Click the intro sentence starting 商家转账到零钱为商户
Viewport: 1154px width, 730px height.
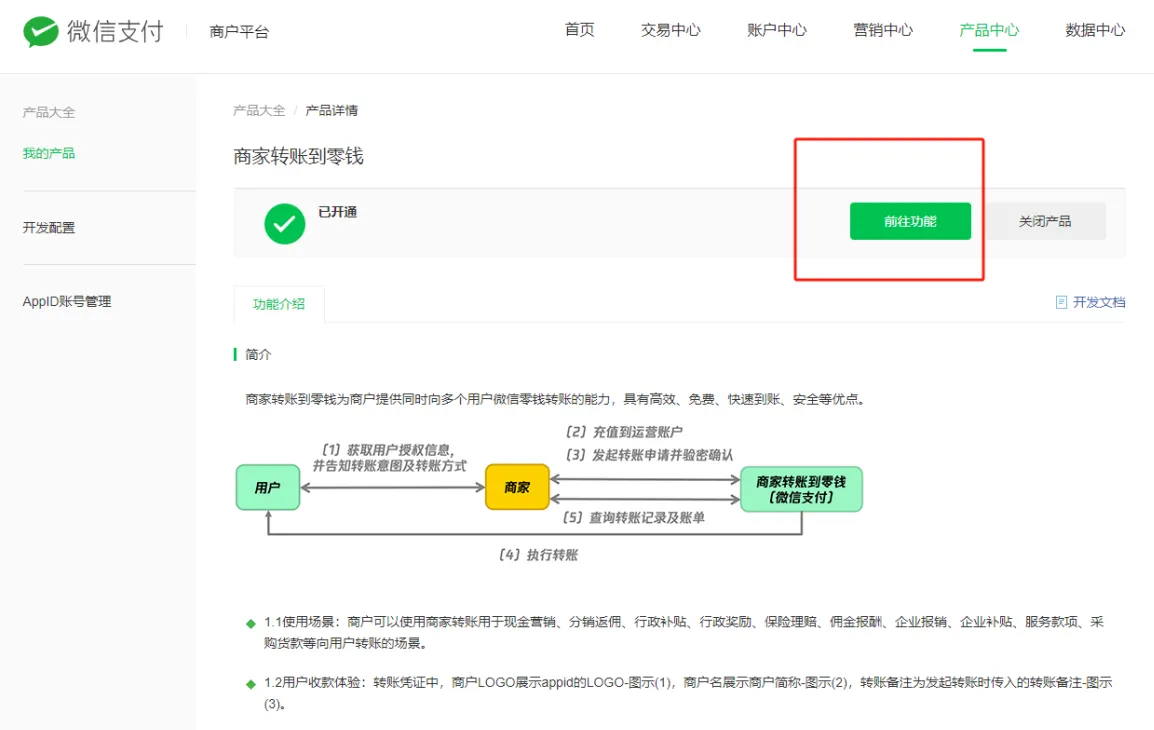(556, 400)
